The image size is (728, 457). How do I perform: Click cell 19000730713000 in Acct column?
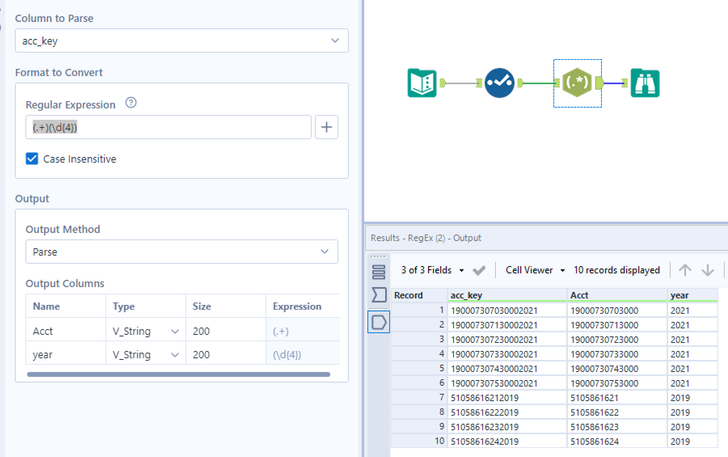(618, 325)
